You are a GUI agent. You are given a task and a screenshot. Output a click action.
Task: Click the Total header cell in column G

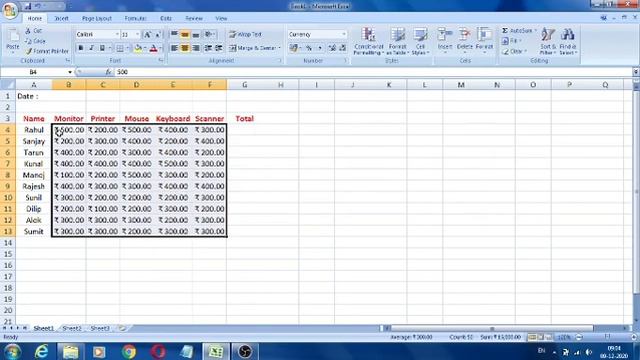pyautogui.click(x=244, y=119)
